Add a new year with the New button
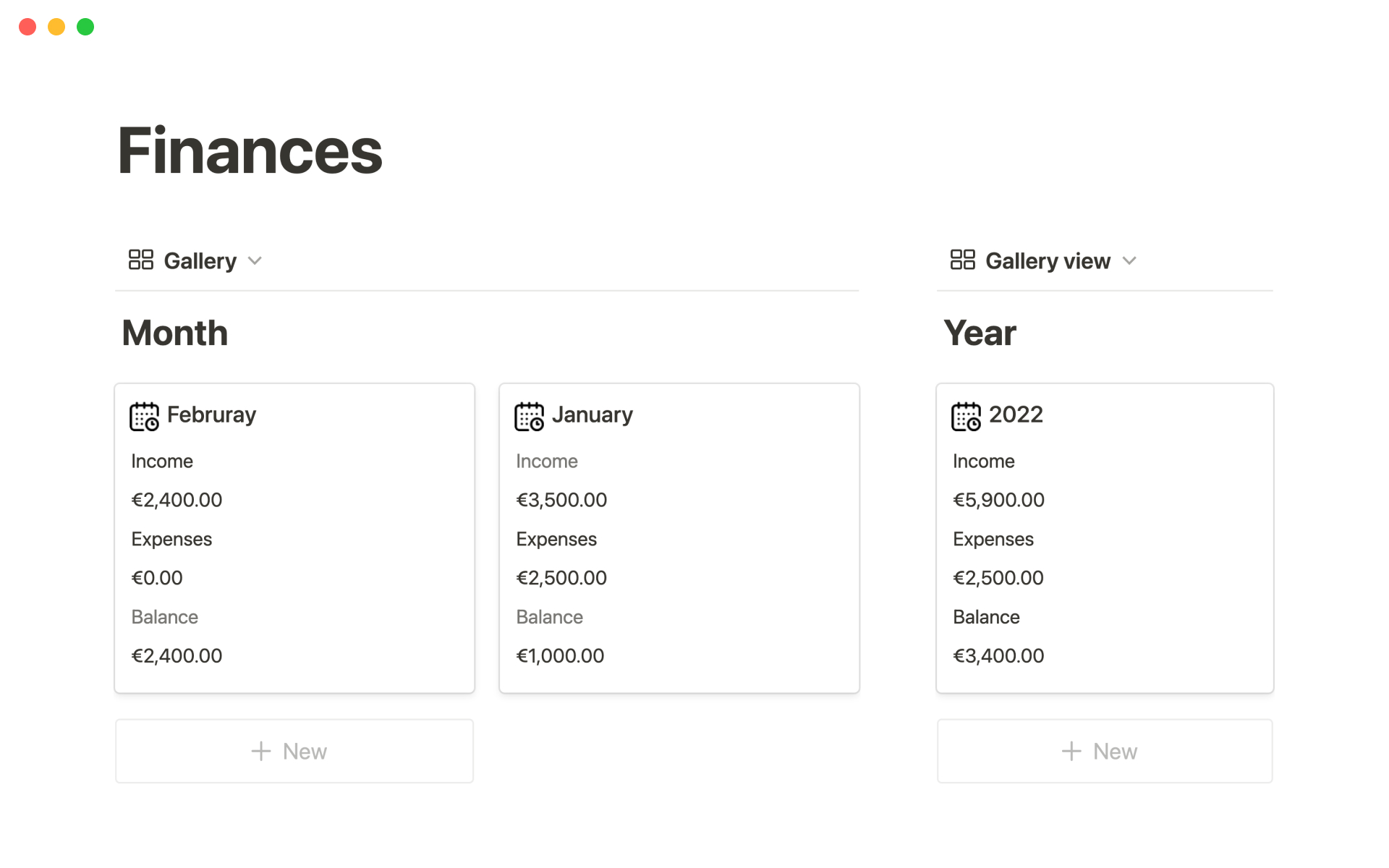This screenshot has height=868, width=1389. tap(1105, 751)
